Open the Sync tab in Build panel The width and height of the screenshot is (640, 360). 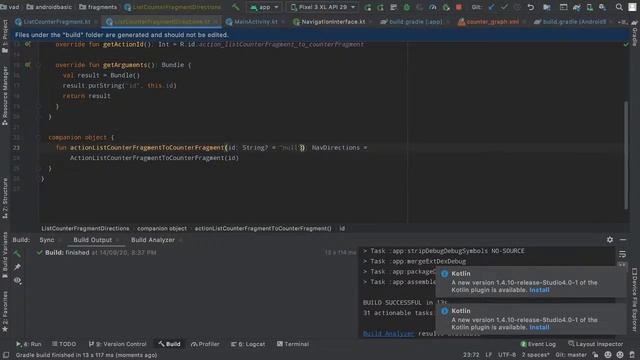47,240
